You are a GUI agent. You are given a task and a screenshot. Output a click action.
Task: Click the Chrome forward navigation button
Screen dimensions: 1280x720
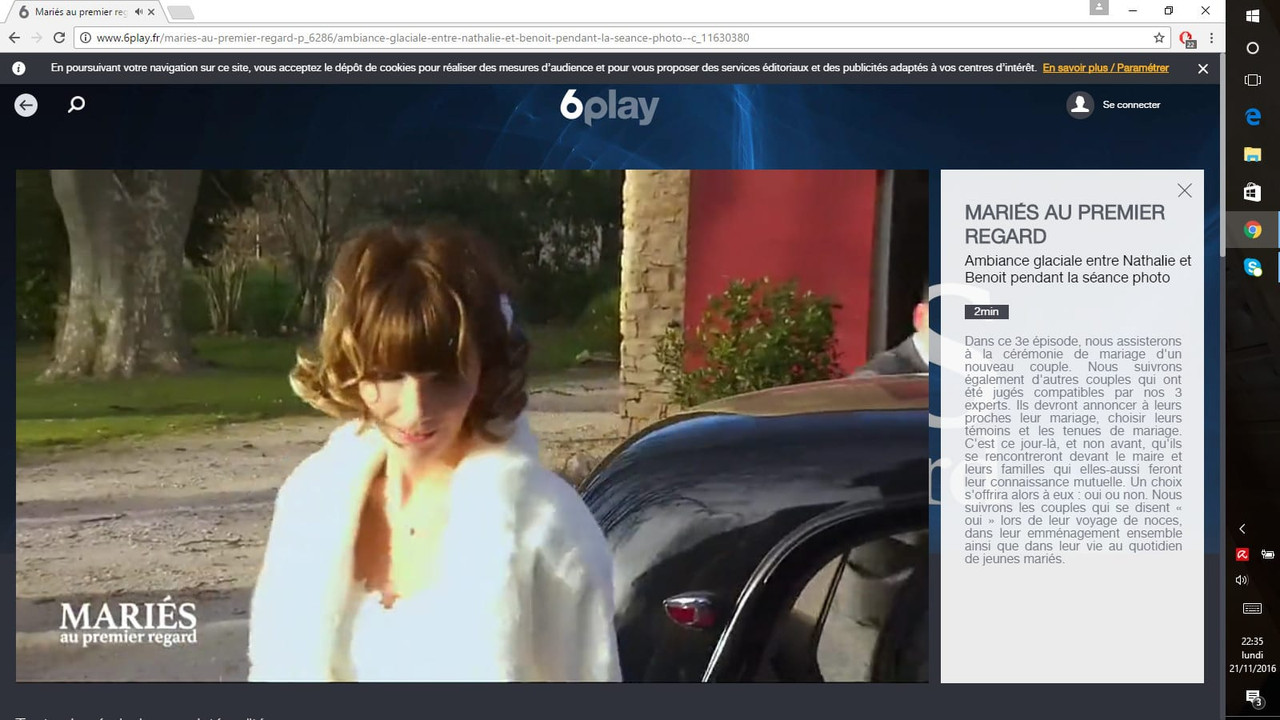[x=37, y=38]
